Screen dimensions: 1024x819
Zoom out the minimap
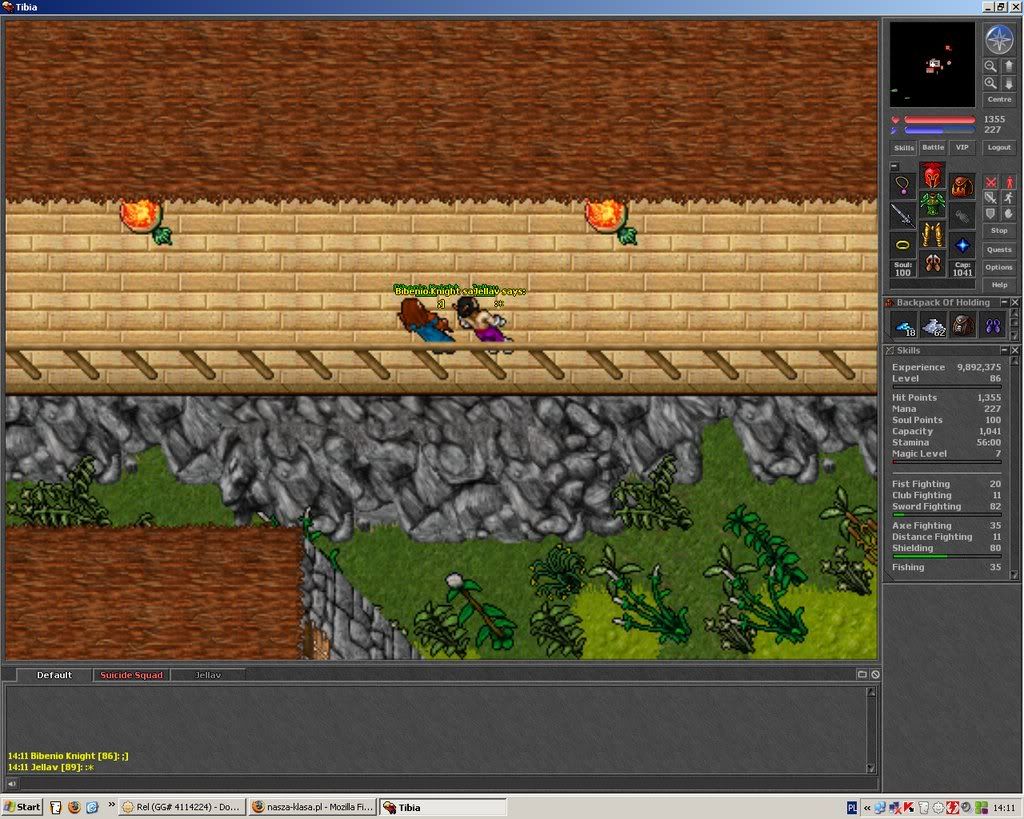(991, 66)
